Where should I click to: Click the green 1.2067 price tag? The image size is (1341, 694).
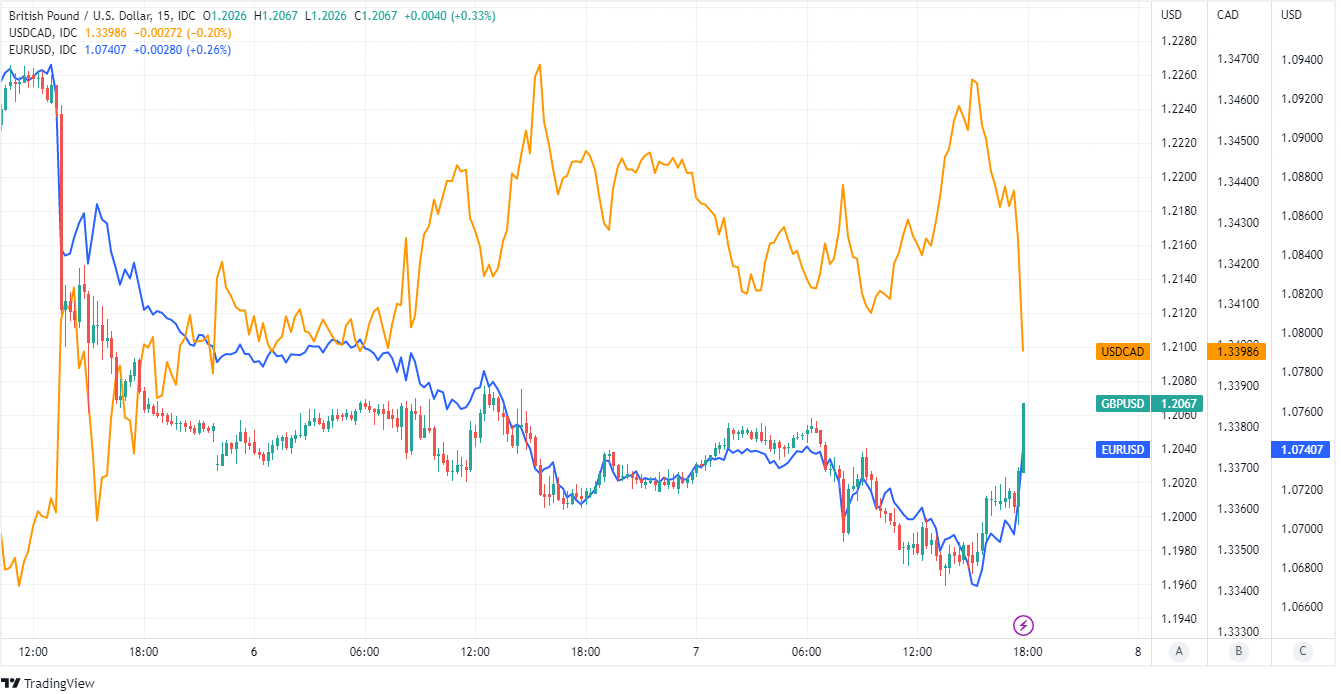point(1177,404)
